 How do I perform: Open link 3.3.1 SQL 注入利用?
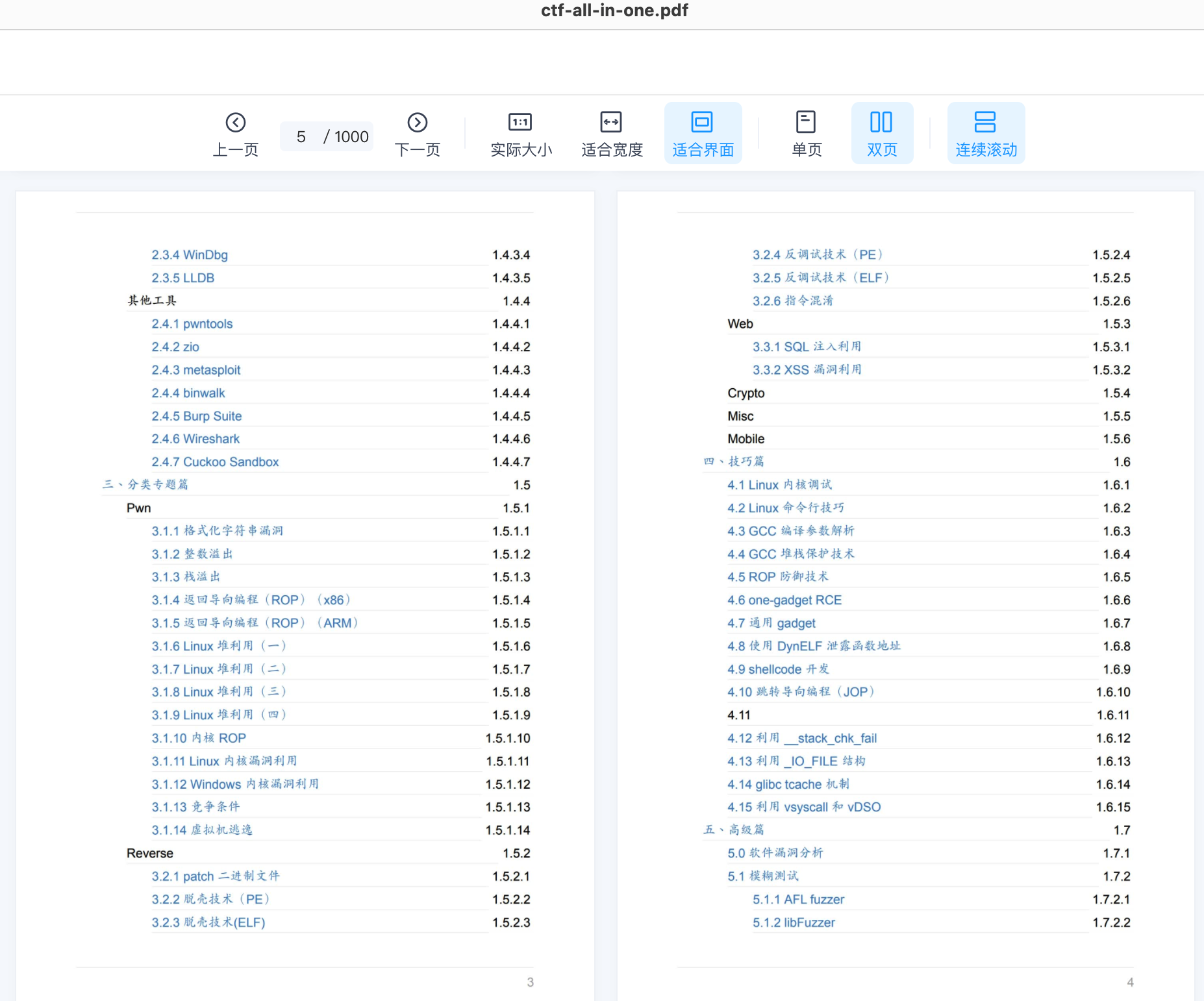click(807, 347)
